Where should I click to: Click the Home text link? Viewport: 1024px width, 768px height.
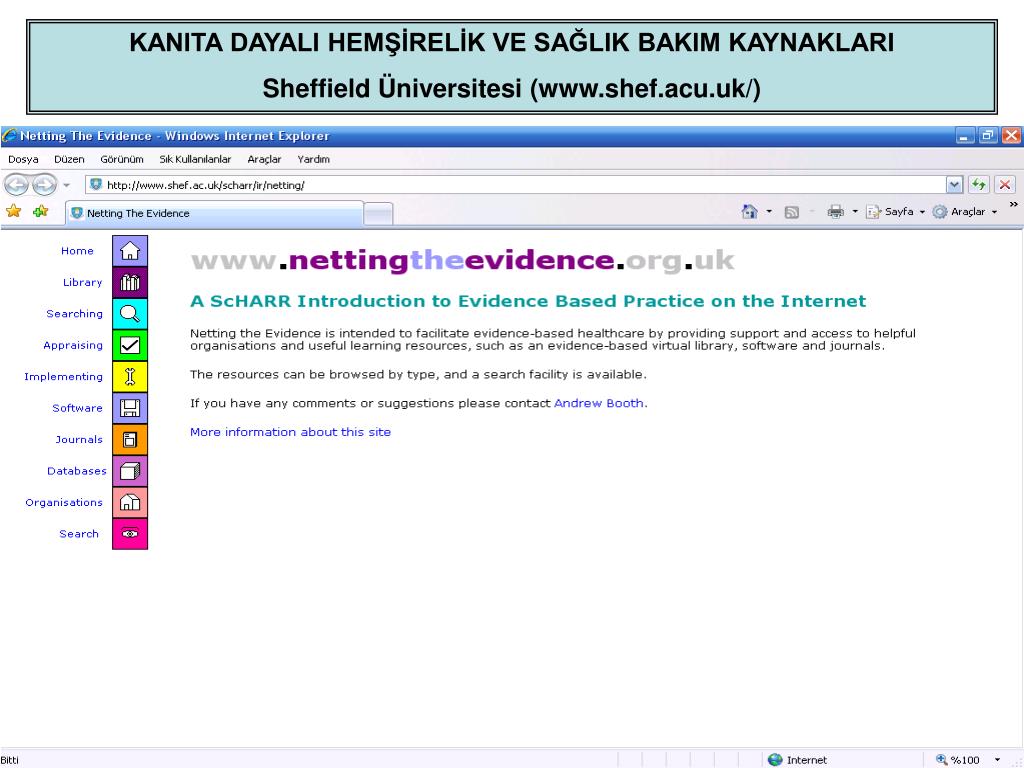click(x=77, y=251)
